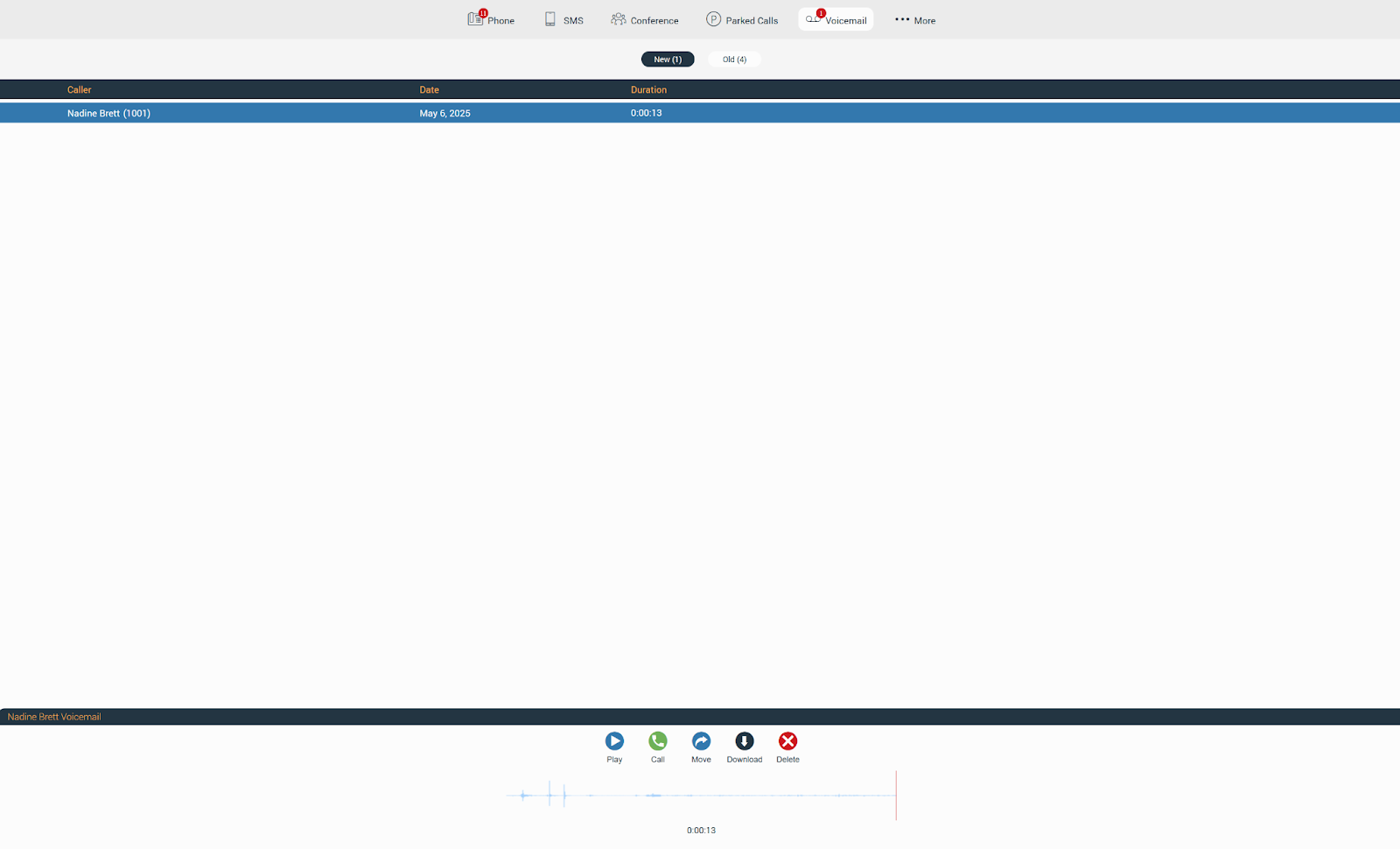
Task: Download the selected voicemail recording
Action: coord(745,740)
